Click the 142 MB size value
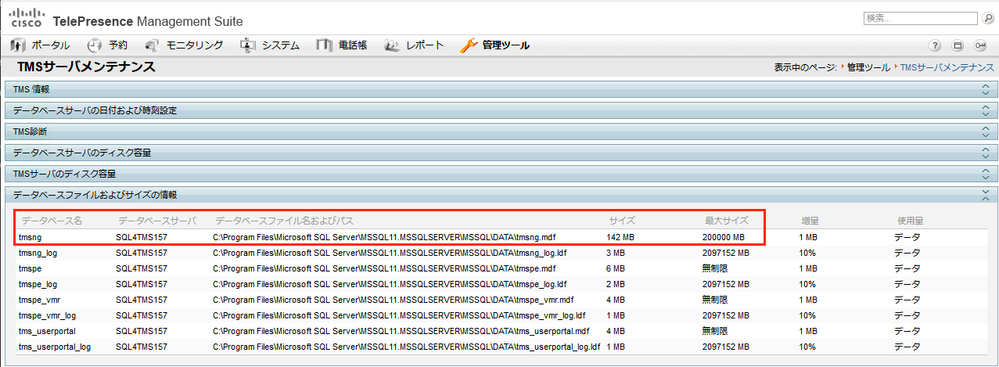The image size is (999, 367). pyautogui.click(x=621, y=238)
